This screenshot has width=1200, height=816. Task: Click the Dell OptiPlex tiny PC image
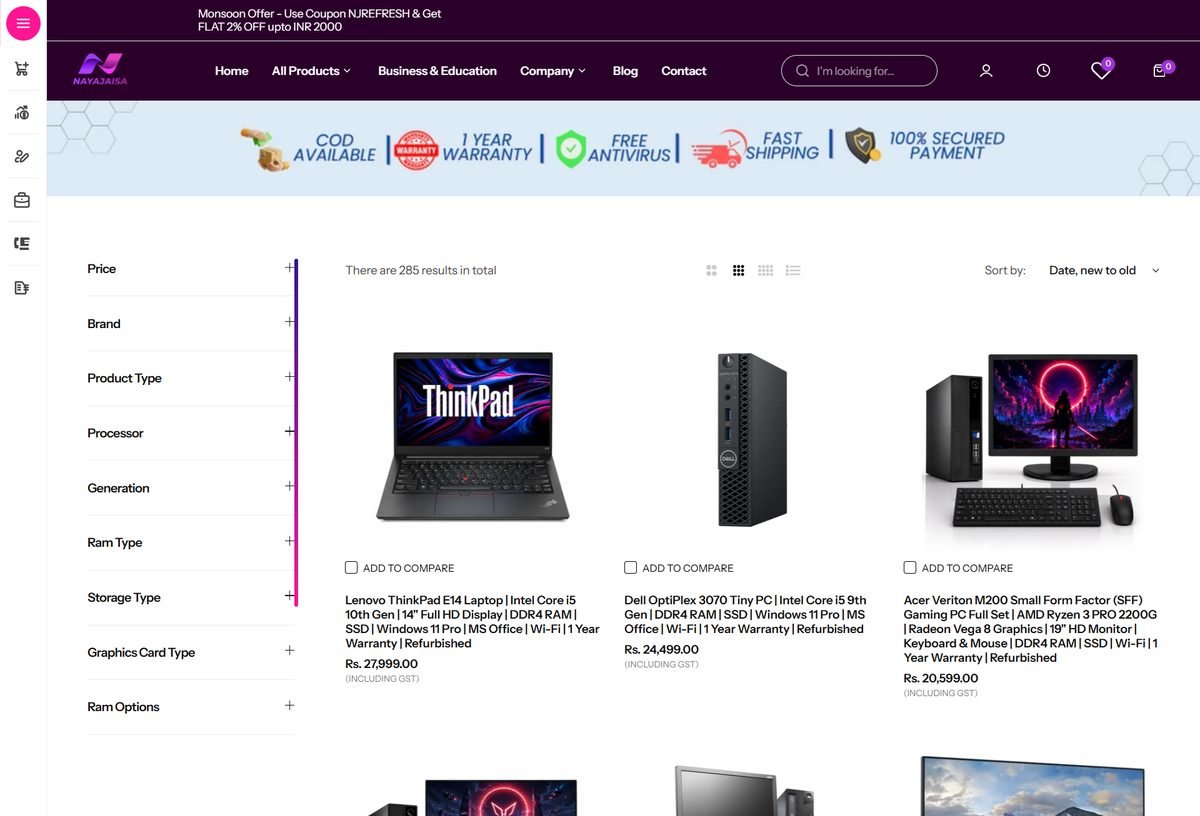(752, 439)
